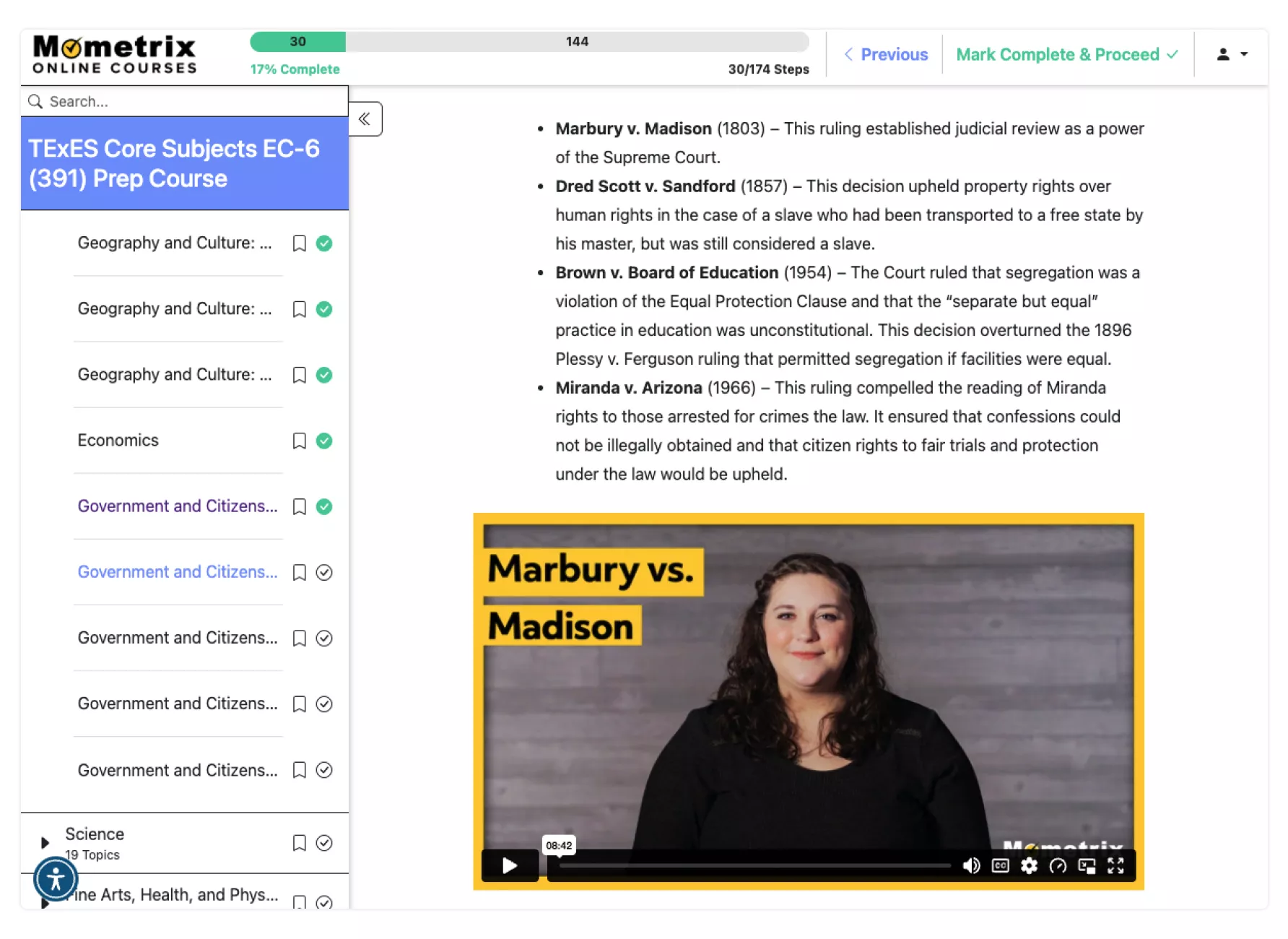Open the blue Government and Citizens lesson
The width and height of the screenshot is (1288, 939).
[178, 572]
